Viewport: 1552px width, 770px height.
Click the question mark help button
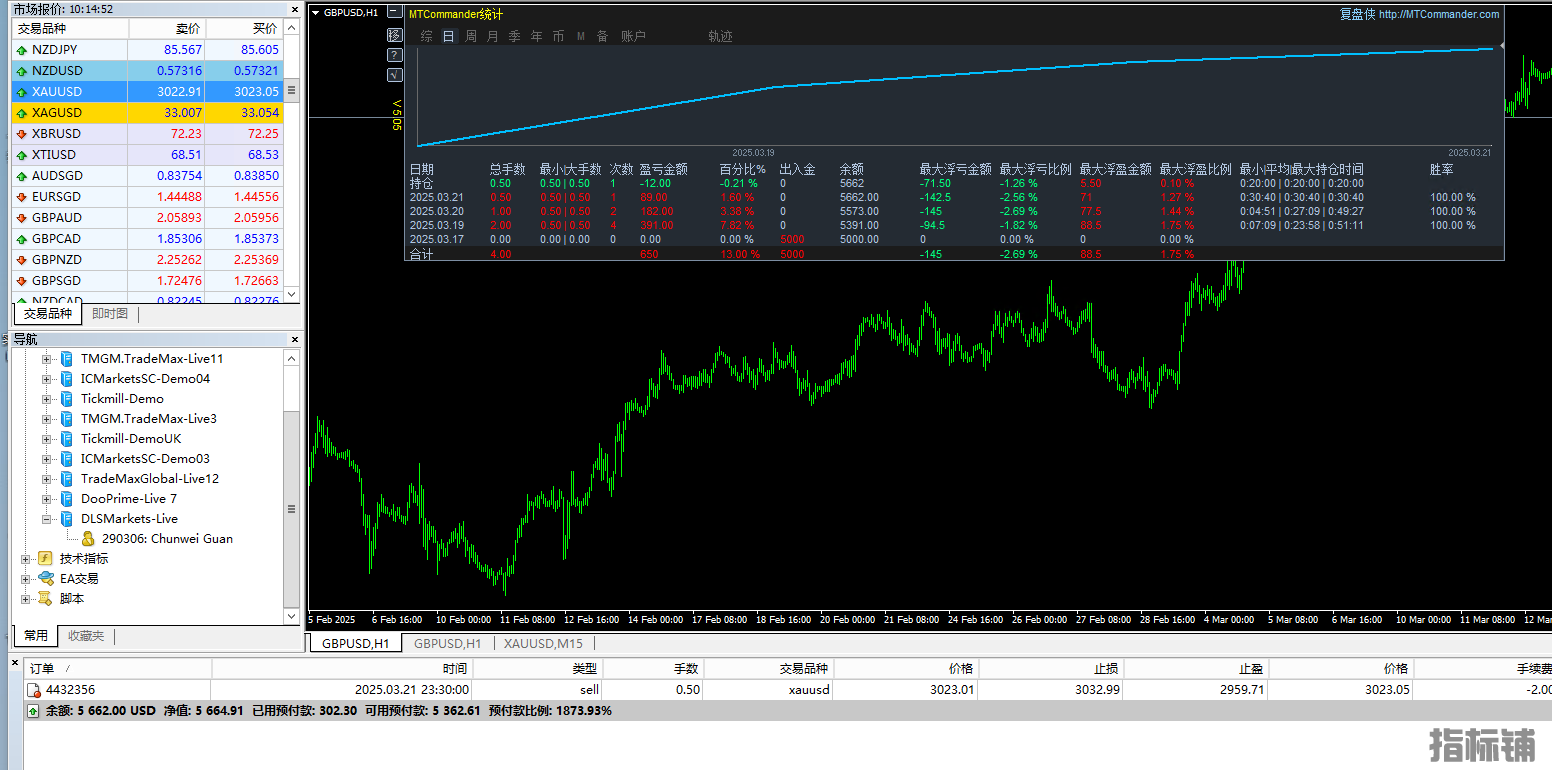[x=394, y=54]
